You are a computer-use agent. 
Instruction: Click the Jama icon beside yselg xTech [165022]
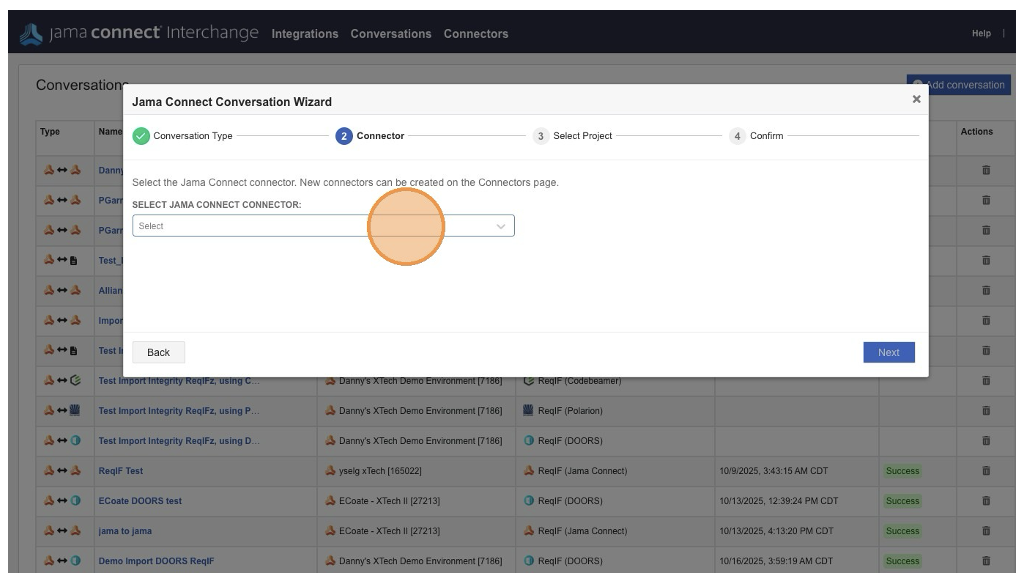click(330, 471)
